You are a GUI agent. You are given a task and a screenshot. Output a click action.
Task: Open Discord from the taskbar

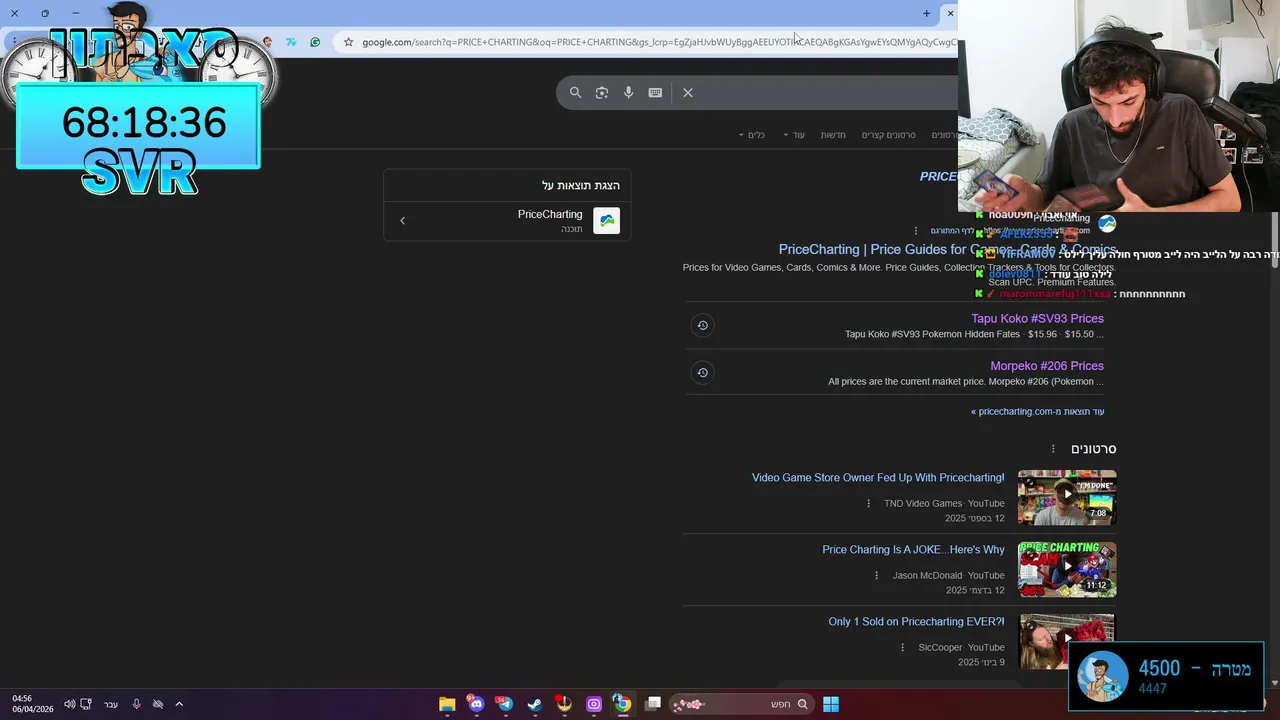point(476,704)
